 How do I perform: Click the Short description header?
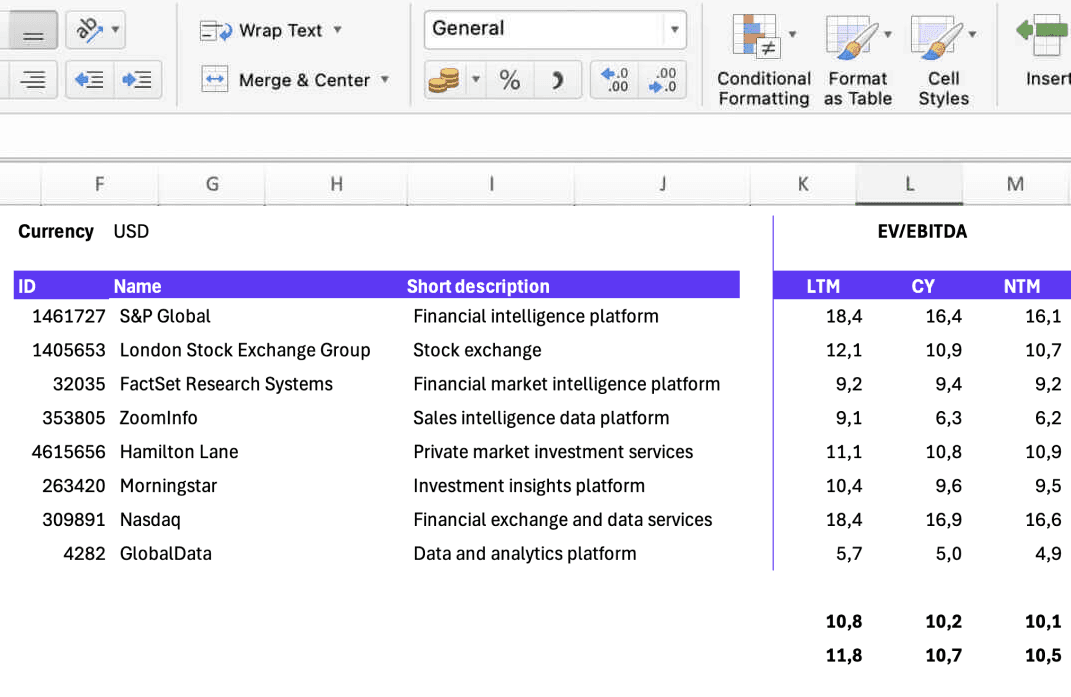pos(478,286)
